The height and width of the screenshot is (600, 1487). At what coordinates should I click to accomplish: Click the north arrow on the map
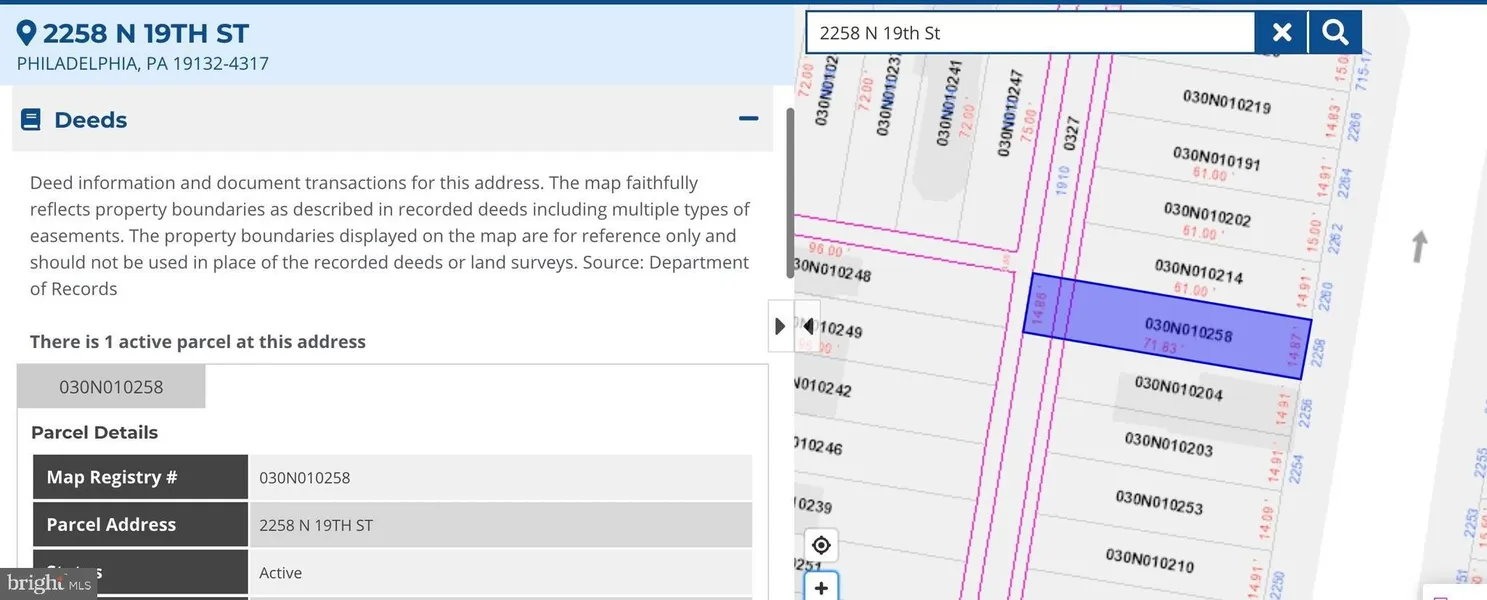[x=1418, y=246]
